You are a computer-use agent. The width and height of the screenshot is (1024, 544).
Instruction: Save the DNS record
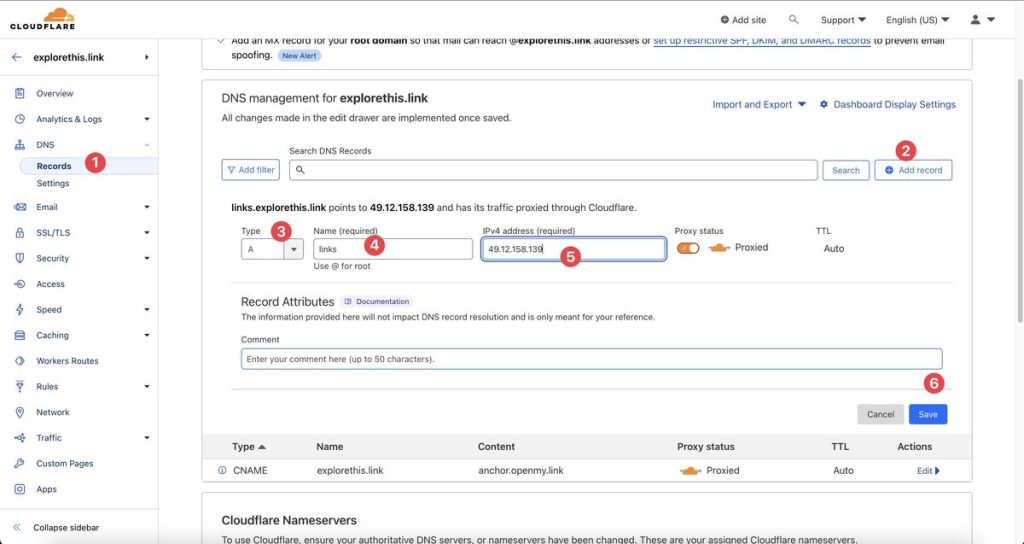pos(927,414)
